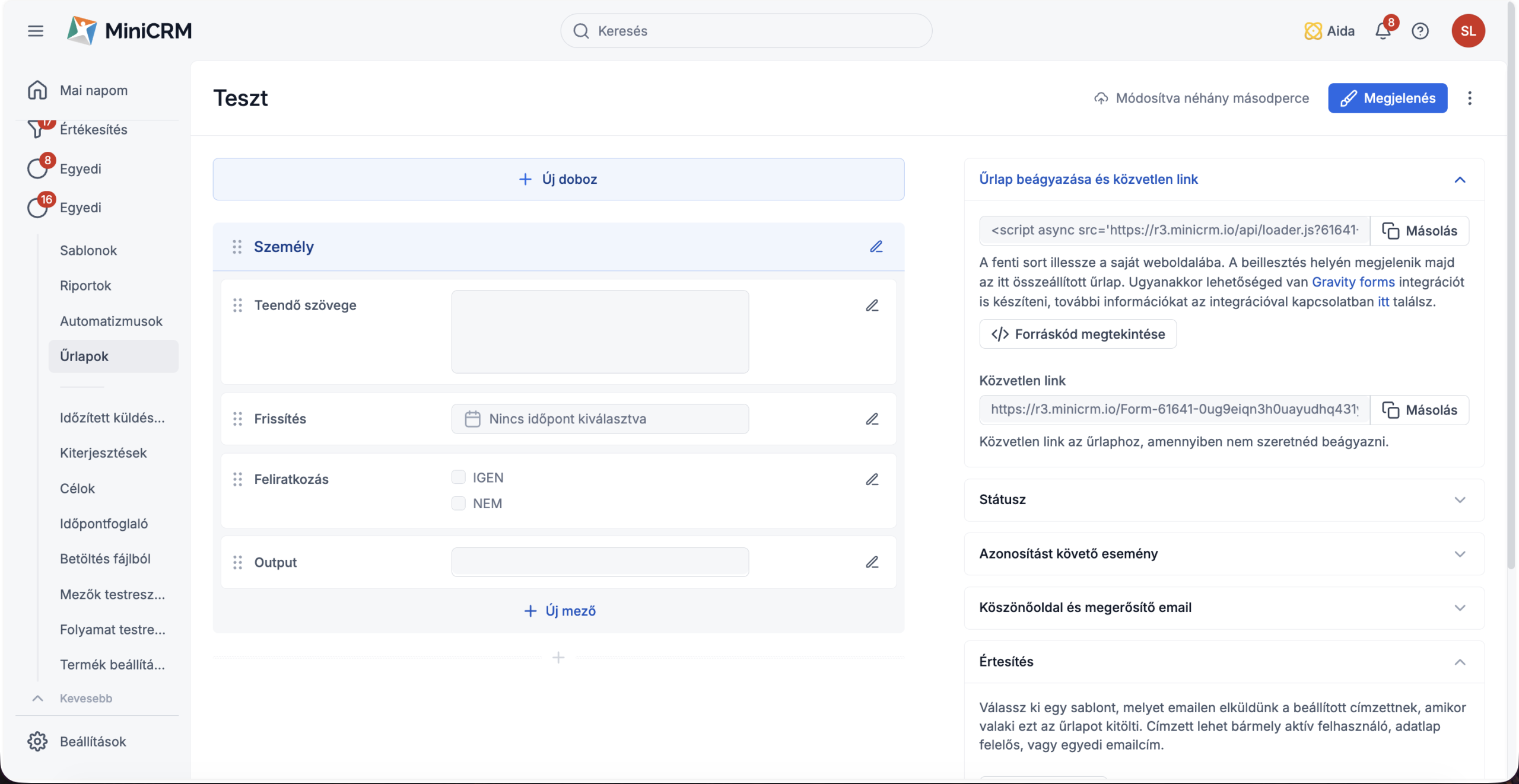This screenshot has height=784, width=1519.
Task: Open Sablonok in the sidebar
Action: tap(88, 250)
